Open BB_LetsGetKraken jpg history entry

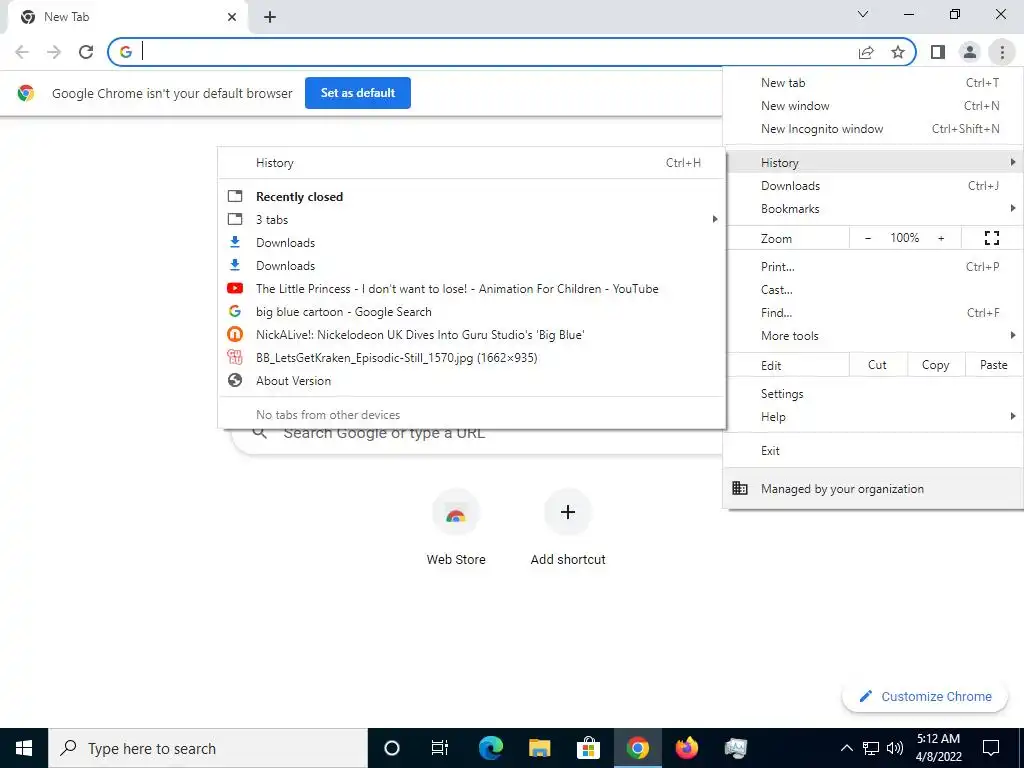click(472, 358)
